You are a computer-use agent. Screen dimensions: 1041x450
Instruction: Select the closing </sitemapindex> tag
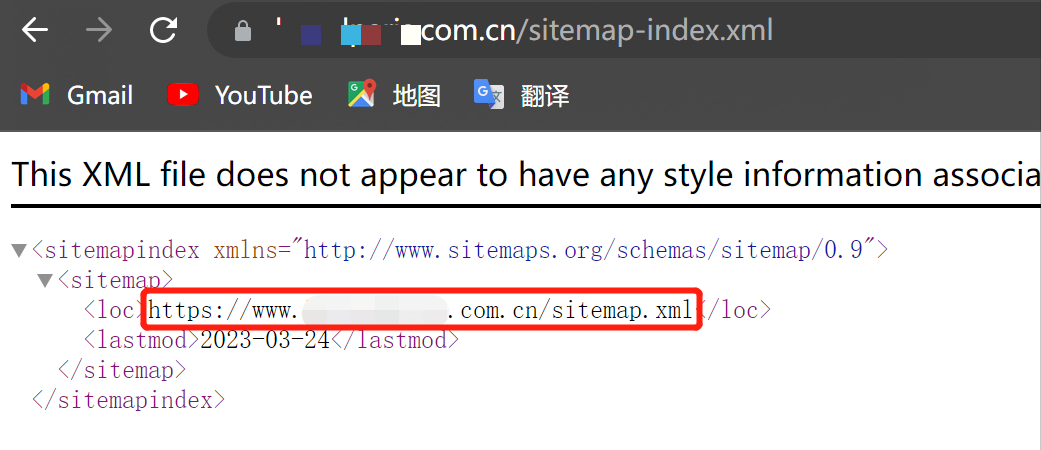click(x=129, y=400)
